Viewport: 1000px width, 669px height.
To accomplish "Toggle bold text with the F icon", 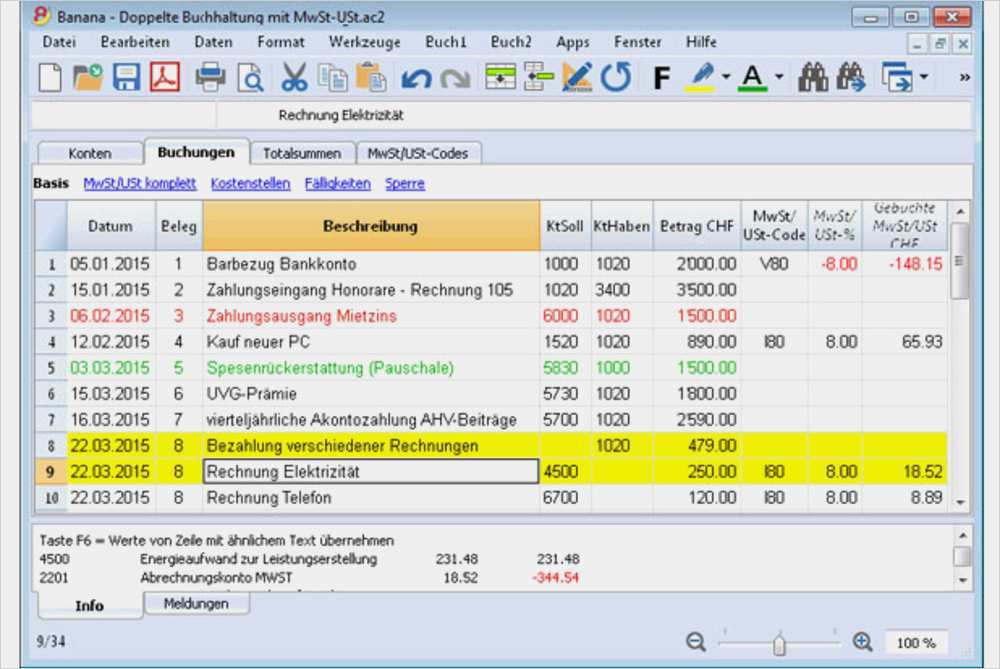I will pos(660,78).
